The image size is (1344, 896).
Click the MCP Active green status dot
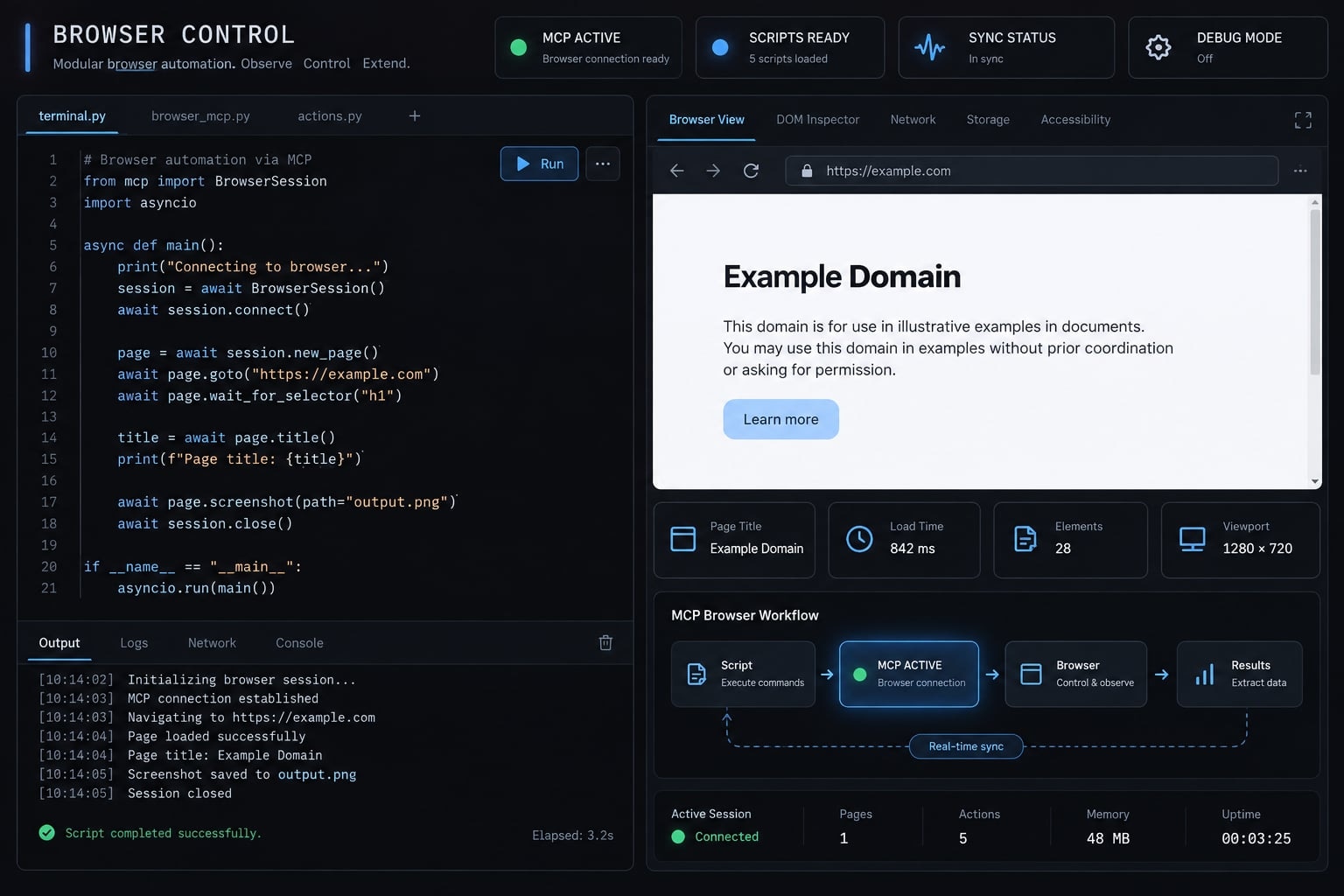coord(518,47)
